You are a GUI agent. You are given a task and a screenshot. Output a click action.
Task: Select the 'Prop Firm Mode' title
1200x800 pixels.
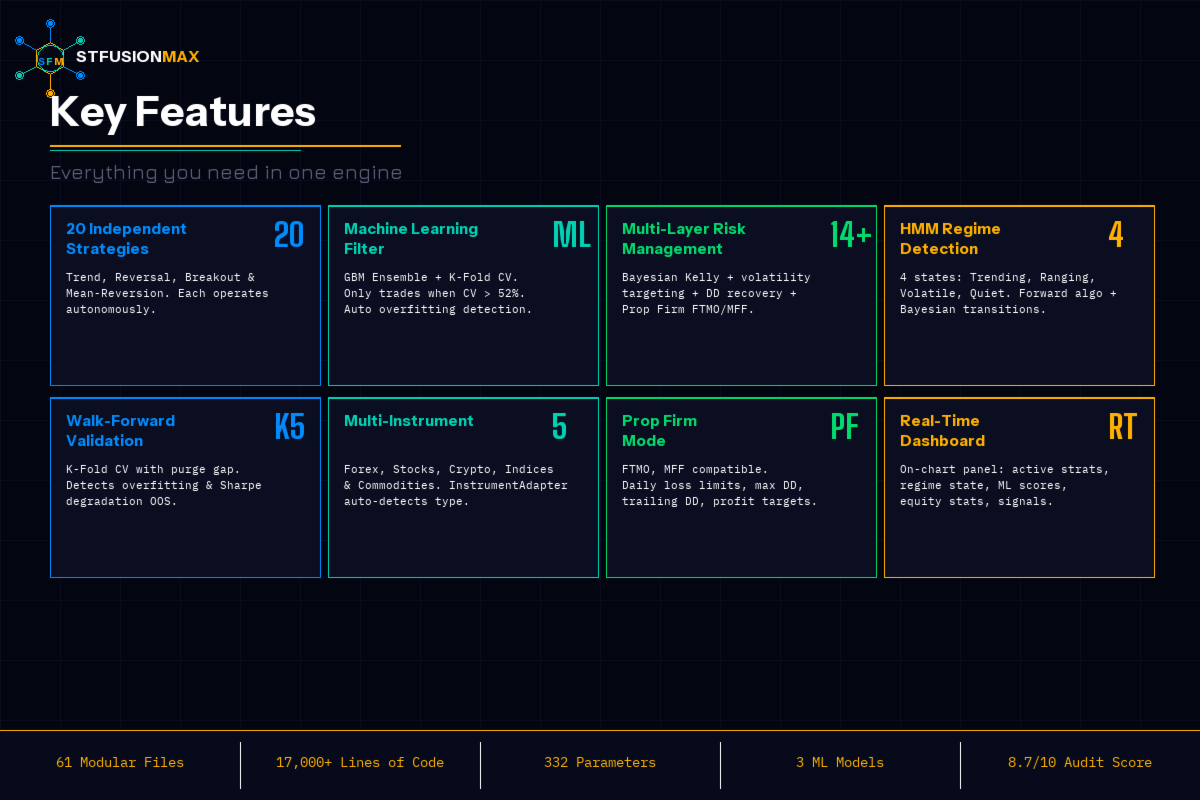click(659, 431)
